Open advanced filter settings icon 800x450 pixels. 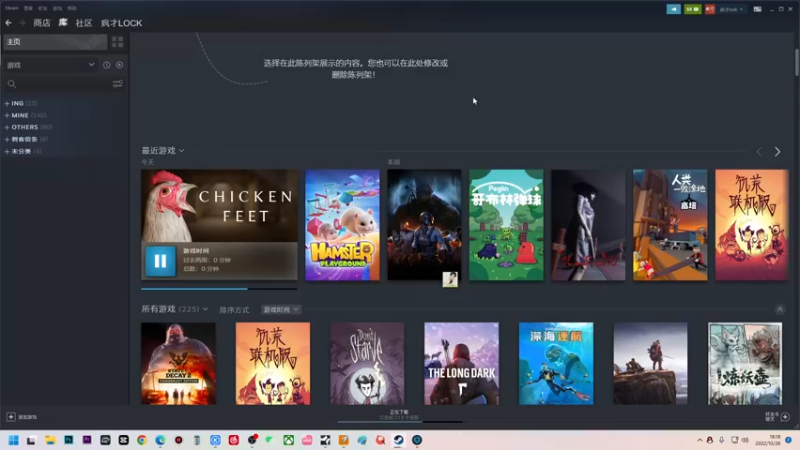pos(117,84)
